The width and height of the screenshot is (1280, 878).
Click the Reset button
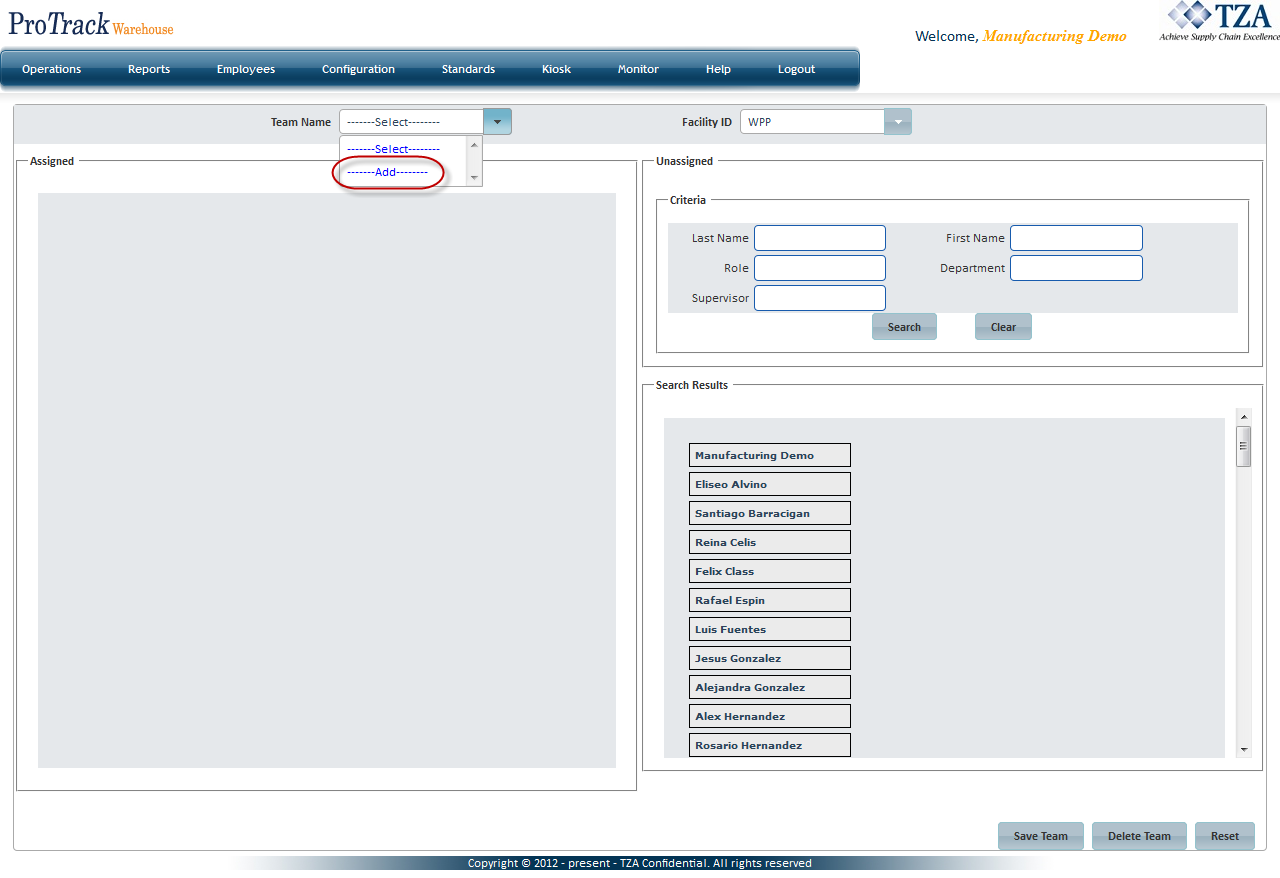click(1225, 836)
